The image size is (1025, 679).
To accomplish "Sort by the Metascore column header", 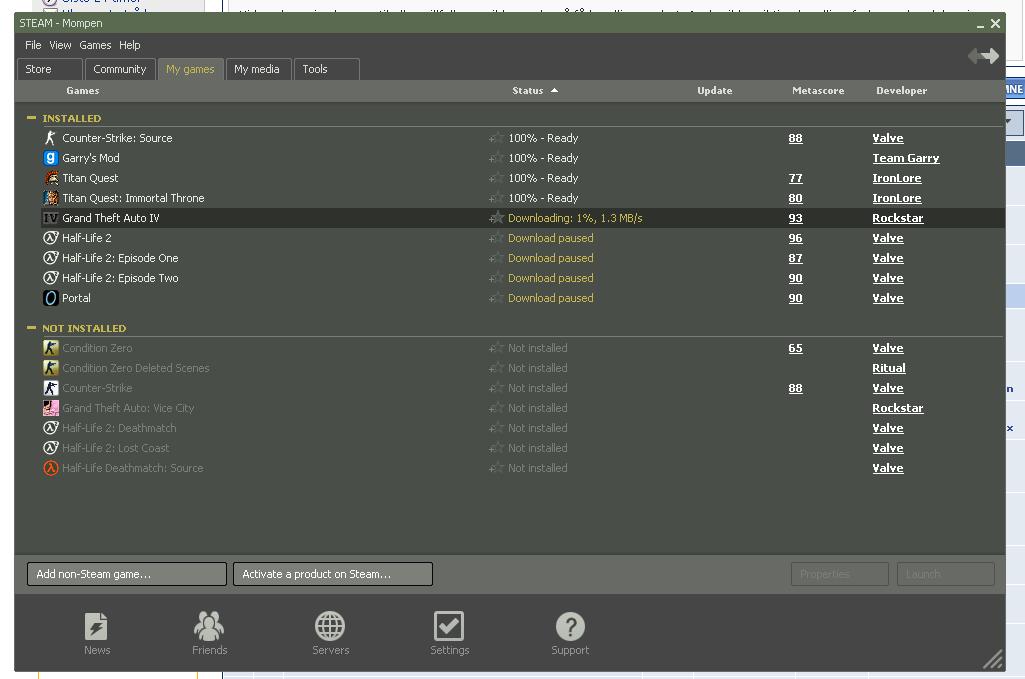I will point(818,91).
